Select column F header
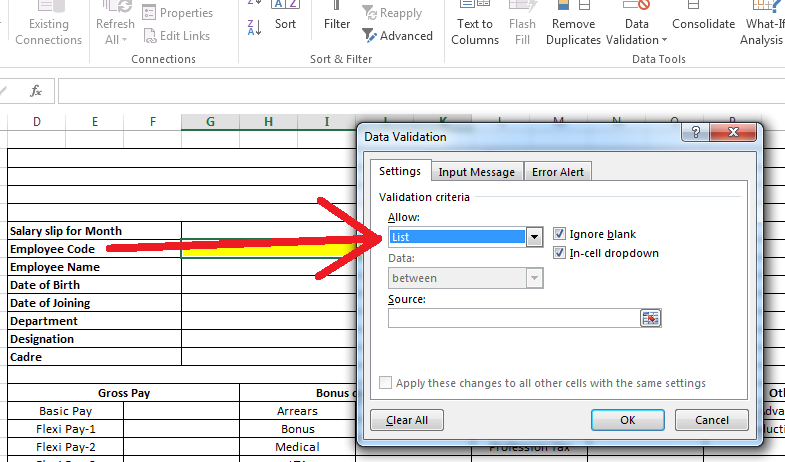The height and width of the screenshot is (462, 785). [x=153, y=122]
